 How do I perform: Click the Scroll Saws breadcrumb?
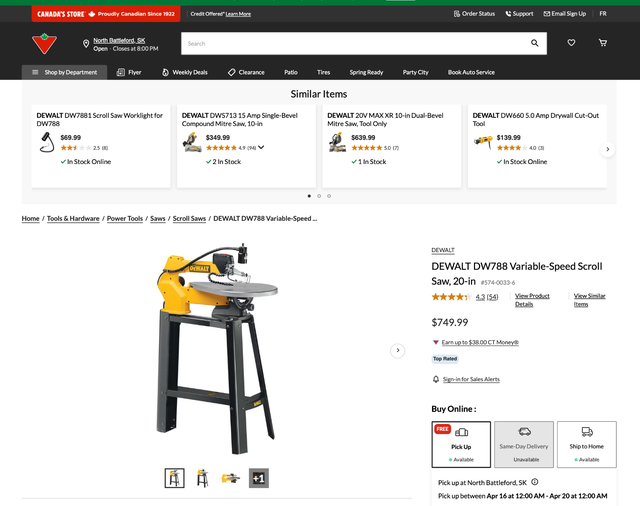[189, 218]
